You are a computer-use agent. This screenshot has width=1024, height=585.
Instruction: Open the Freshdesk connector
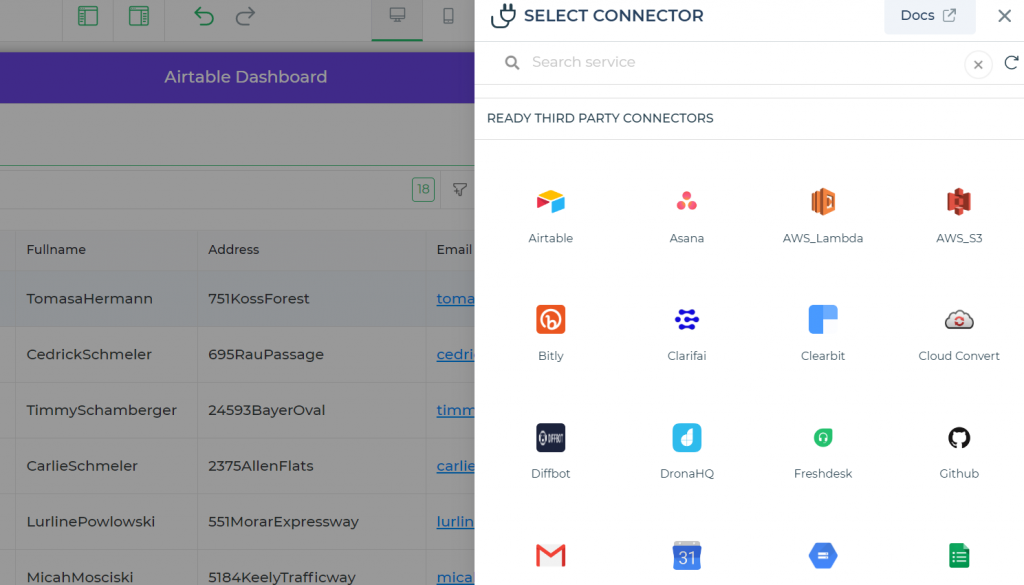pyautogui.click(x=823, y=438)
